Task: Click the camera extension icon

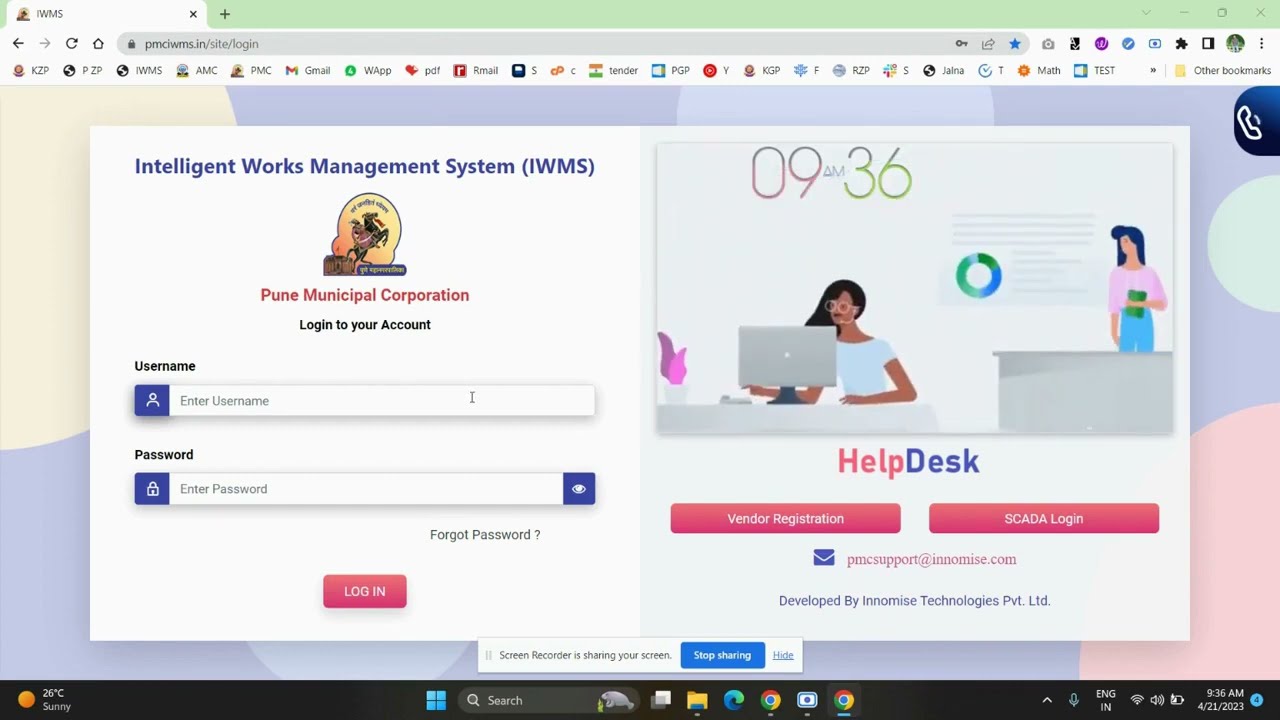Action: (x=1048, y=44)
